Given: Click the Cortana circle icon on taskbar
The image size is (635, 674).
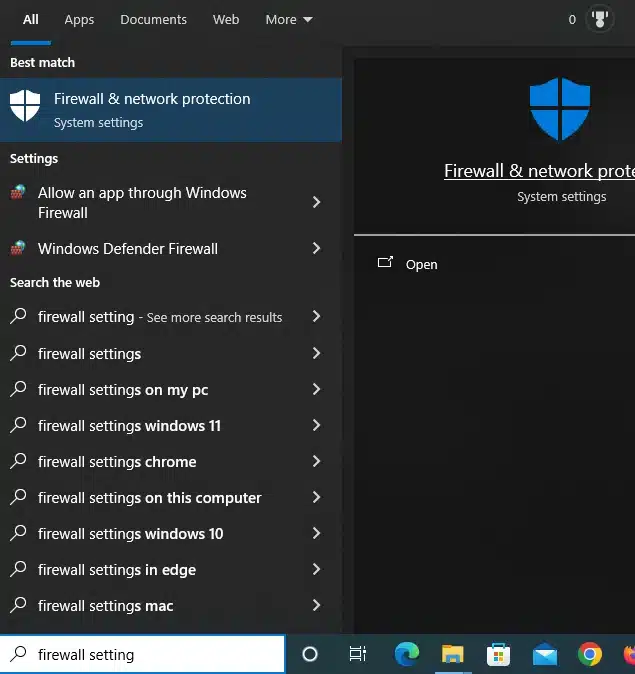Looking at the screenshot, I should tap(310, 654).
